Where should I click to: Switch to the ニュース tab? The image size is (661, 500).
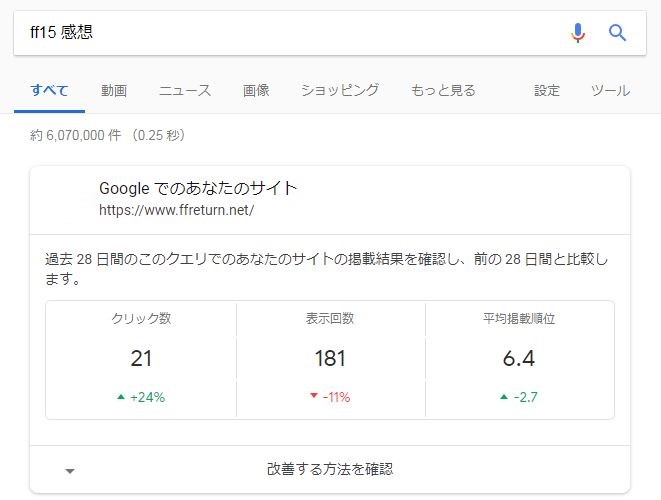coord(185,90)
